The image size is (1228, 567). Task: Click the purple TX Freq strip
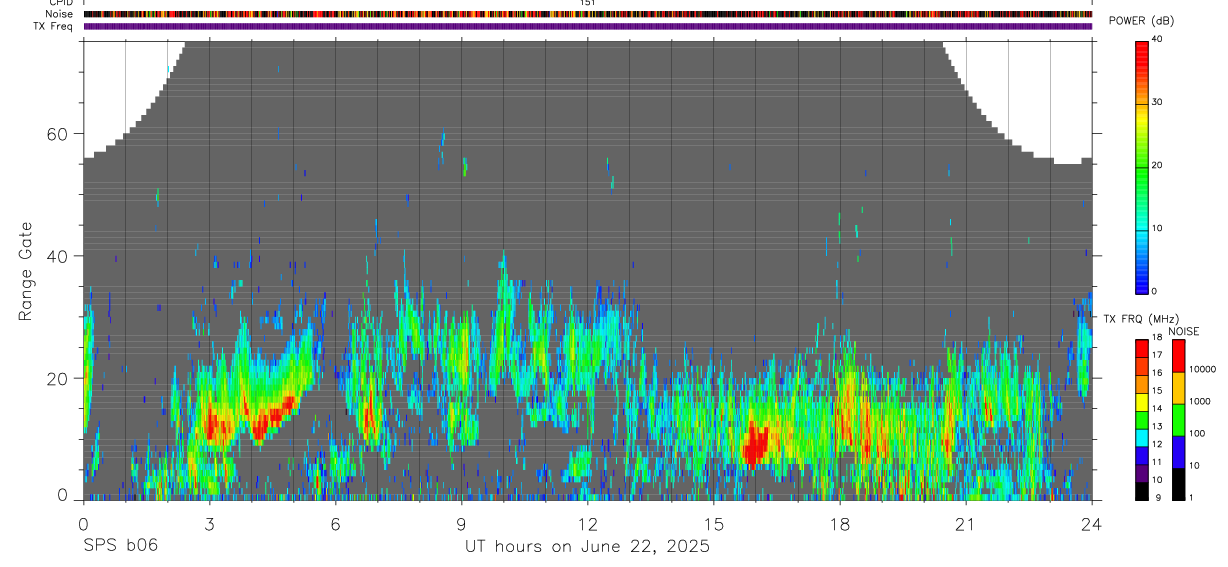[x=588, y=26]
